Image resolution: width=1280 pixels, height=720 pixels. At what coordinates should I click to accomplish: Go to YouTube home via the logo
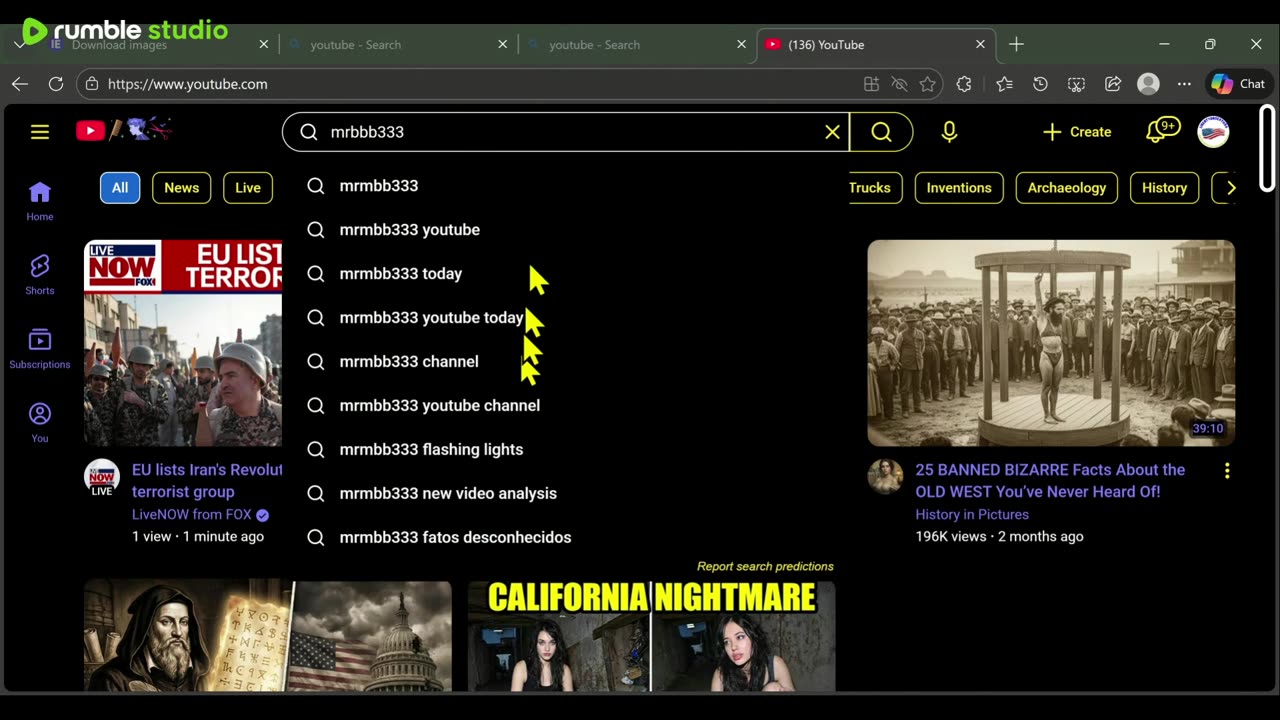(x=124, y=130)
